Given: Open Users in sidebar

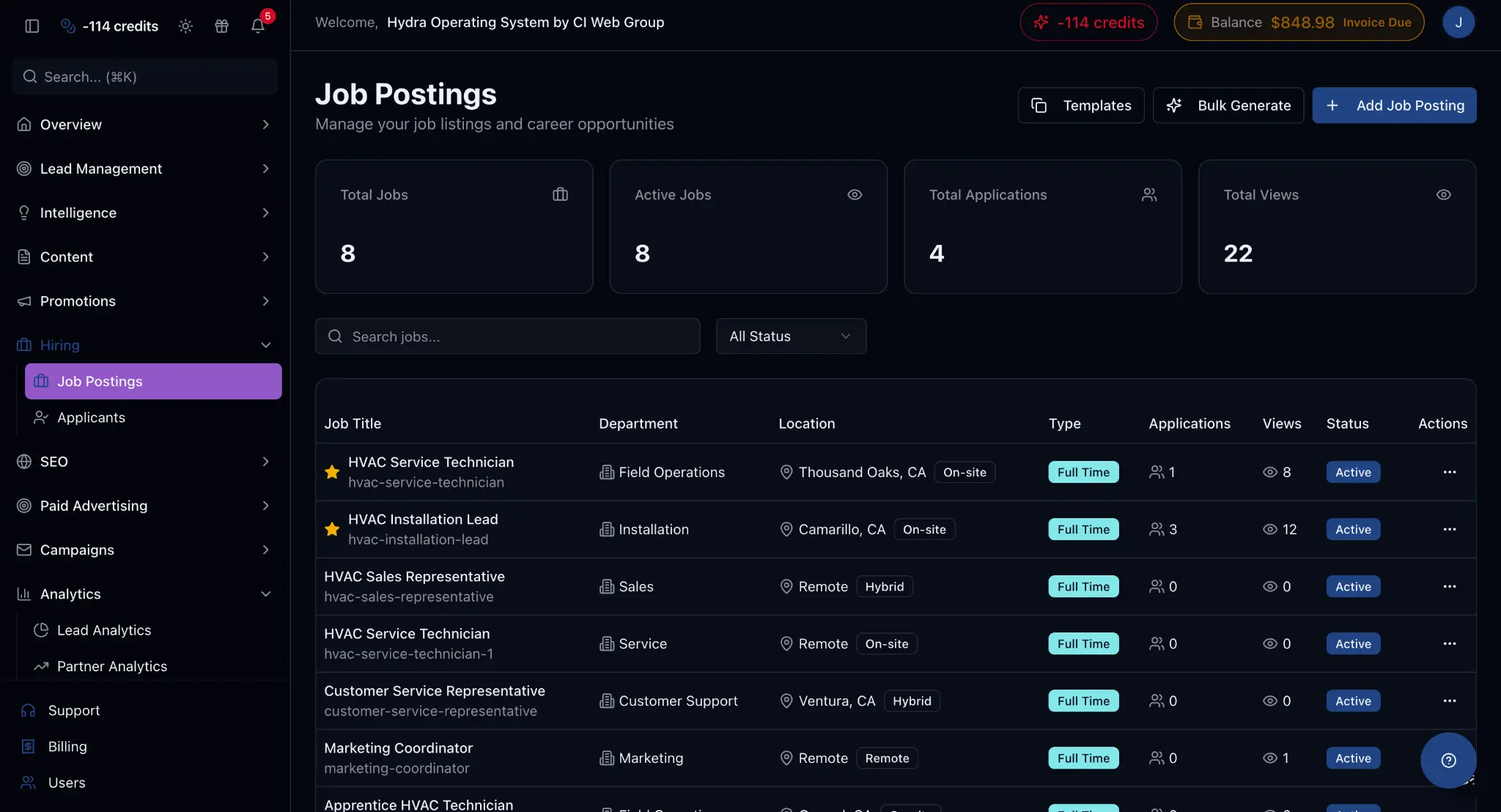Looking at the screenshot, I should pos(144,783).
